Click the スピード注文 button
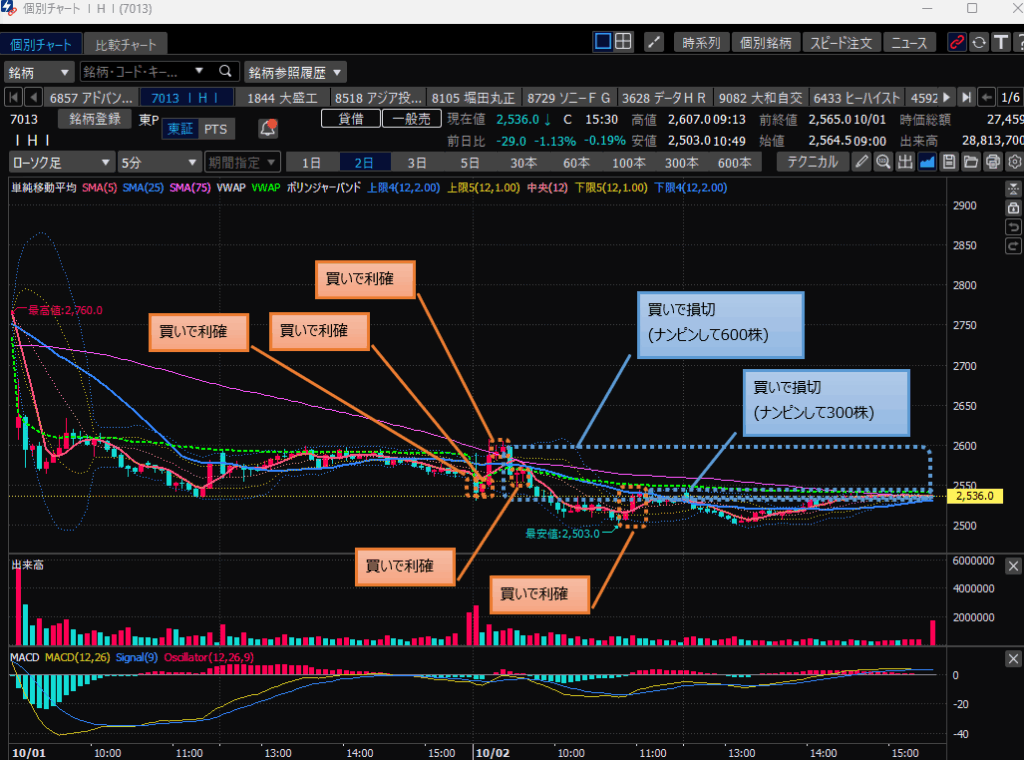Image resolution: width=1024 pixels, height=760 pixels. tap(841, 42)
